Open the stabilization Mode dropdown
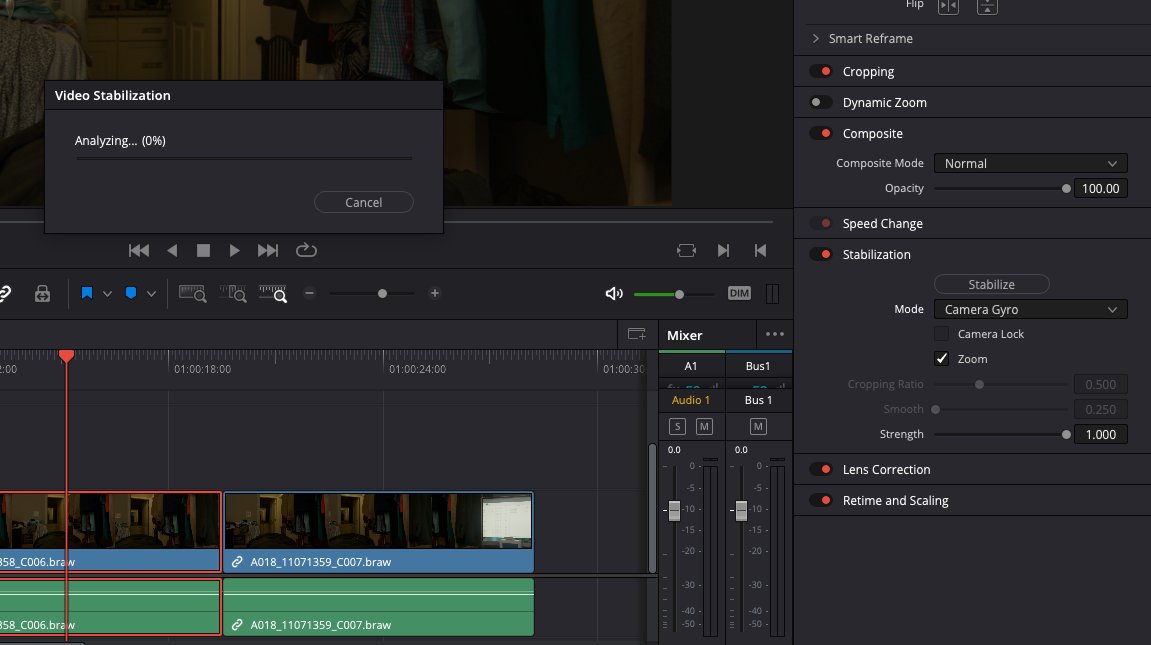The width and height of the screenshot is (1151, 645). 1031,310
